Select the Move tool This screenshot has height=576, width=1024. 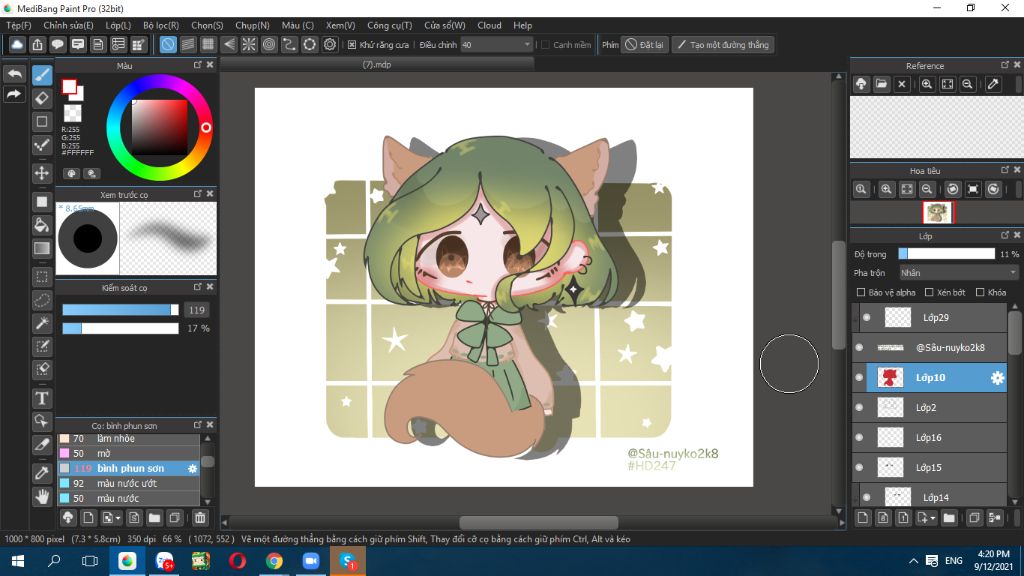[42, 173]
